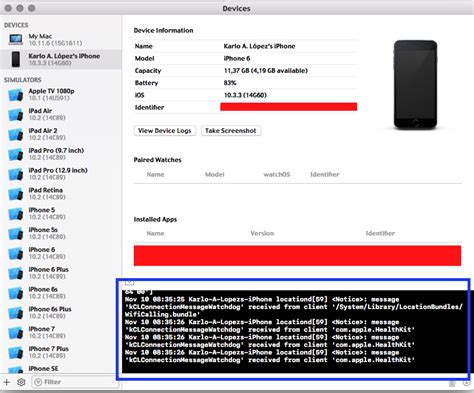Click the Identifier column header under Installed Apps
474x393 pixels.
click(380, 233)
